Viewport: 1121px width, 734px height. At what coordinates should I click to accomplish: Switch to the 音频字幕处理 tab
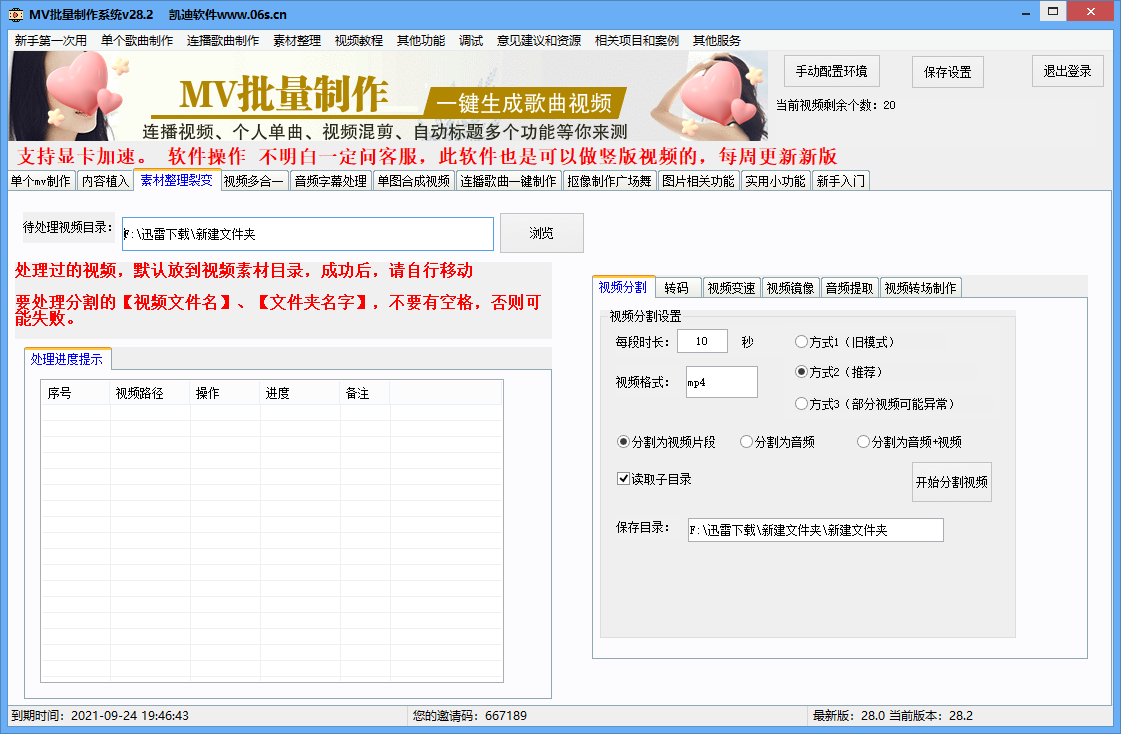(330, 181)
